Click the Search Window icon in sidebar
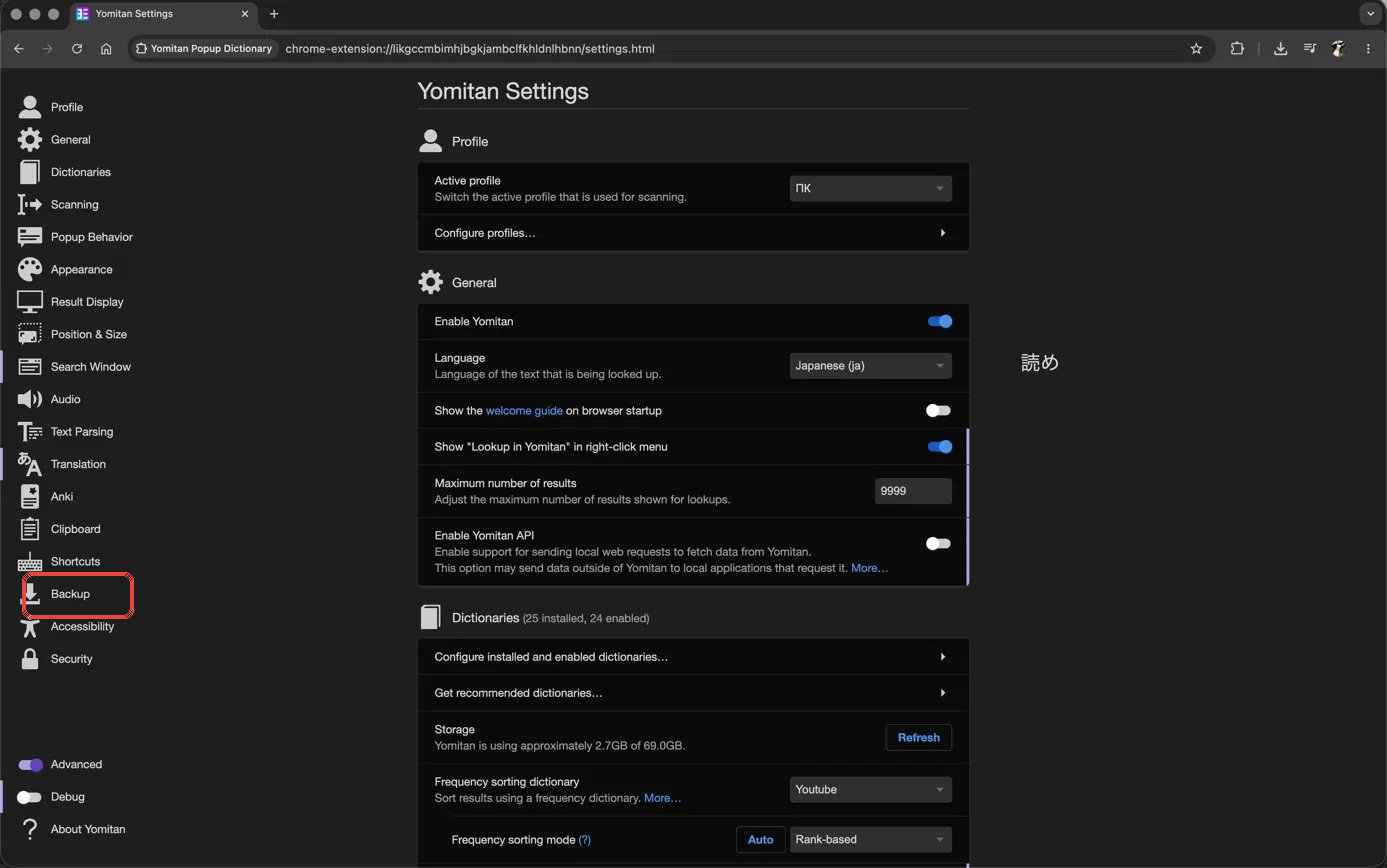This screenshot has width=1387, height=868. pos(30,367)
